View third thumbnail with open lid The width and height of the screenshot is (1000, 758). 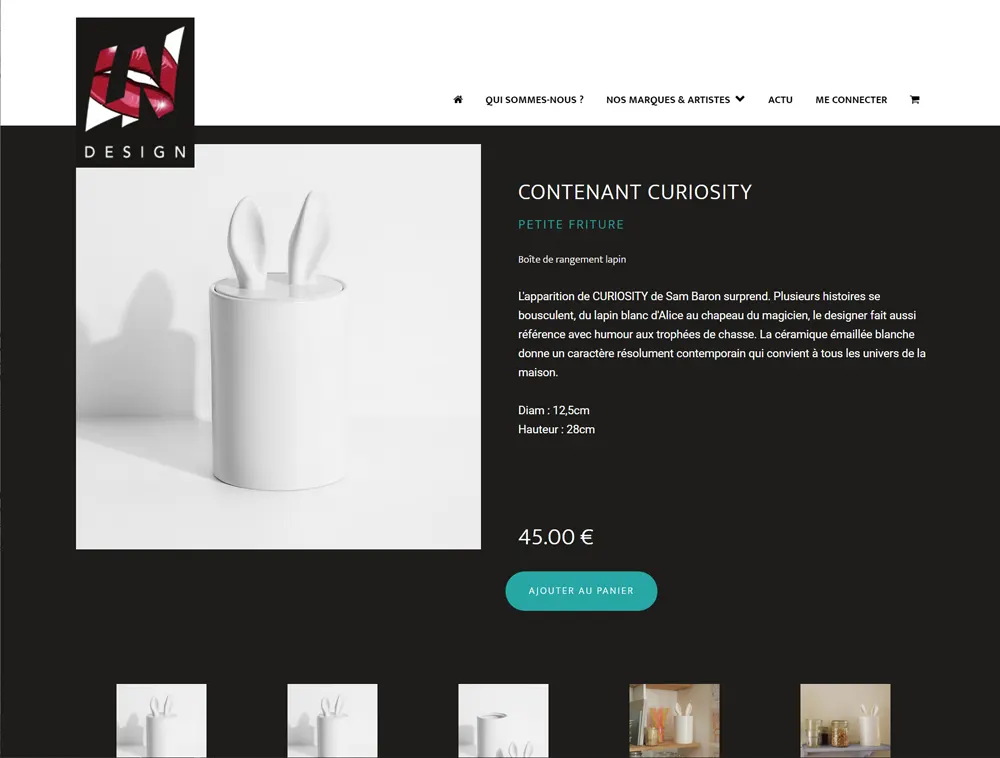tap(503, 721)
